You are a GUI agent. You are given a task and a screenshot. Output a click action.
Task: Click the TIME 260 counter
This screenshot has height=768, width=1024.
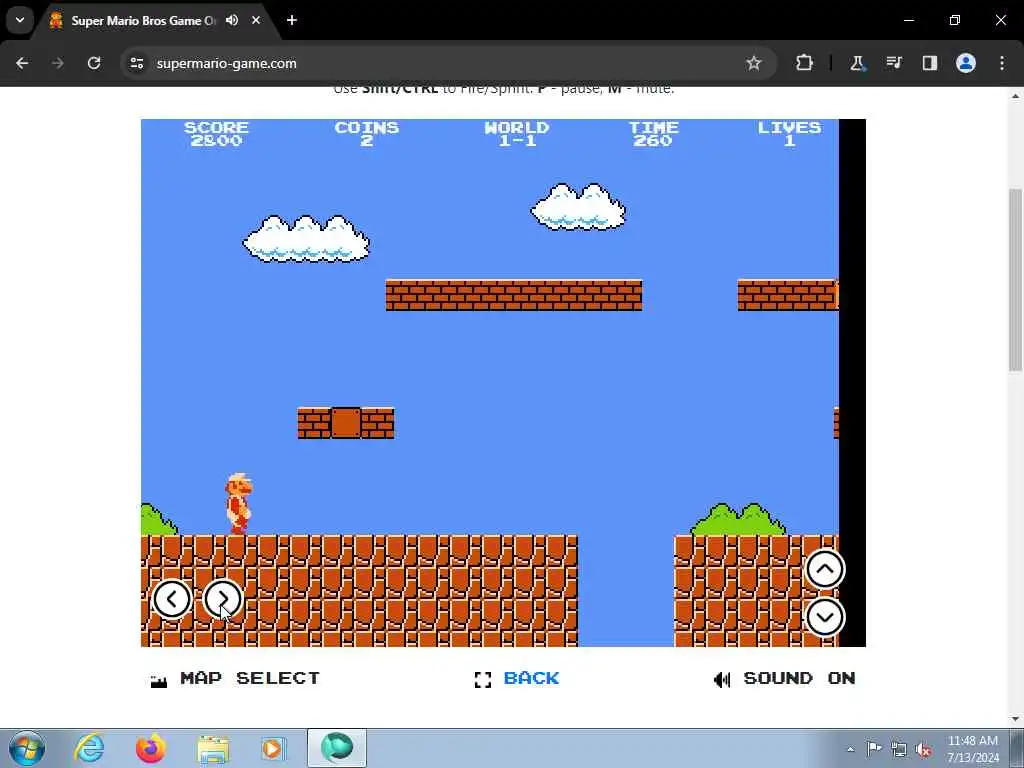pyautogui.click(x=654, y=134)
